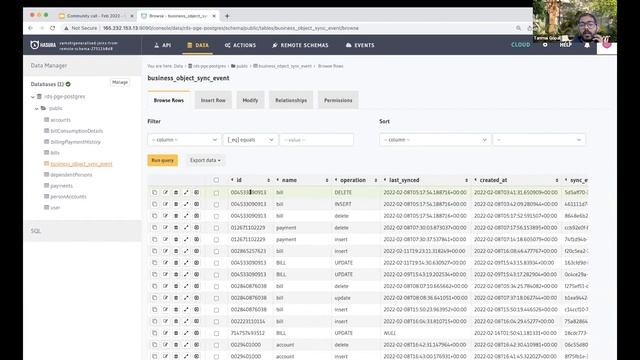Open the ACTIONS nav tab
The height and width of the screenshot is (360, 640).
coord(240,45)
